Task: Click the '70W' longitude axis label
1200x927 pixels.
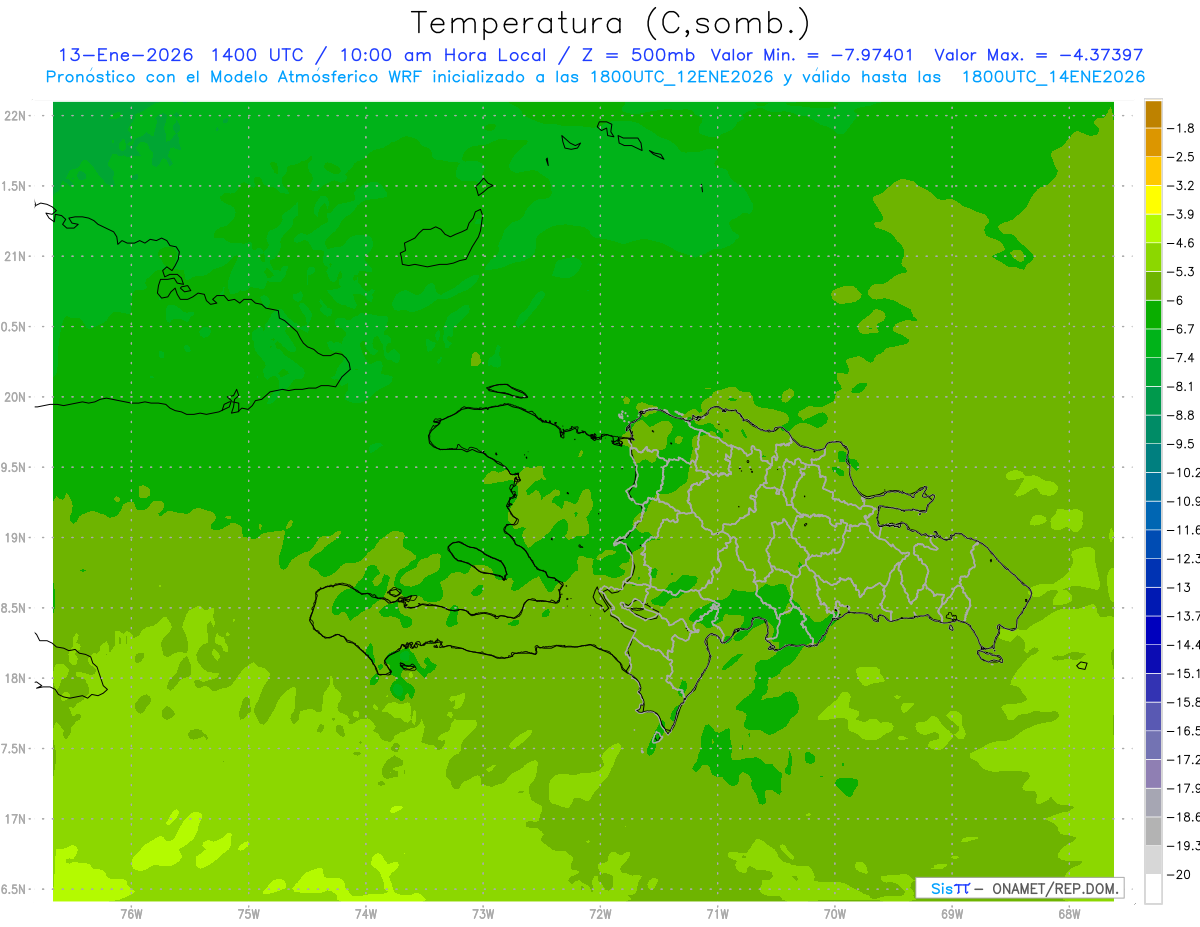Action: point(835,914)
